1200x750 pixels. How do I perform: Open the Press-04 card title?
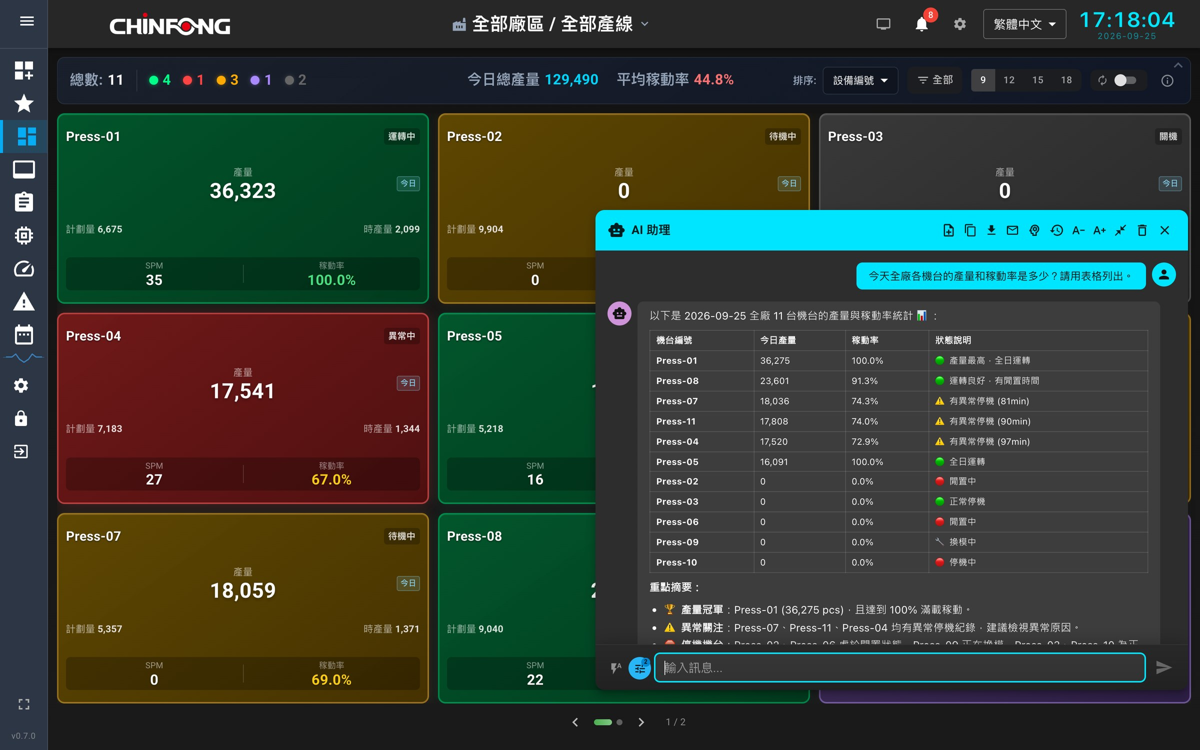[x=93, y=336]
